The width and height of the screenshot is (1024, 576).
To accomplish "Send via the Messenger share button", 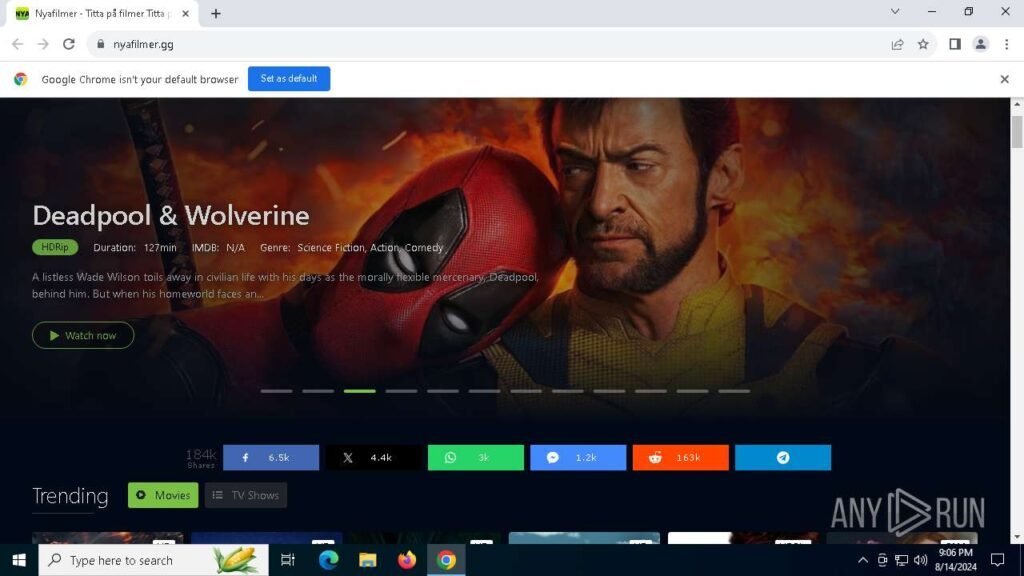I will 578,457.
